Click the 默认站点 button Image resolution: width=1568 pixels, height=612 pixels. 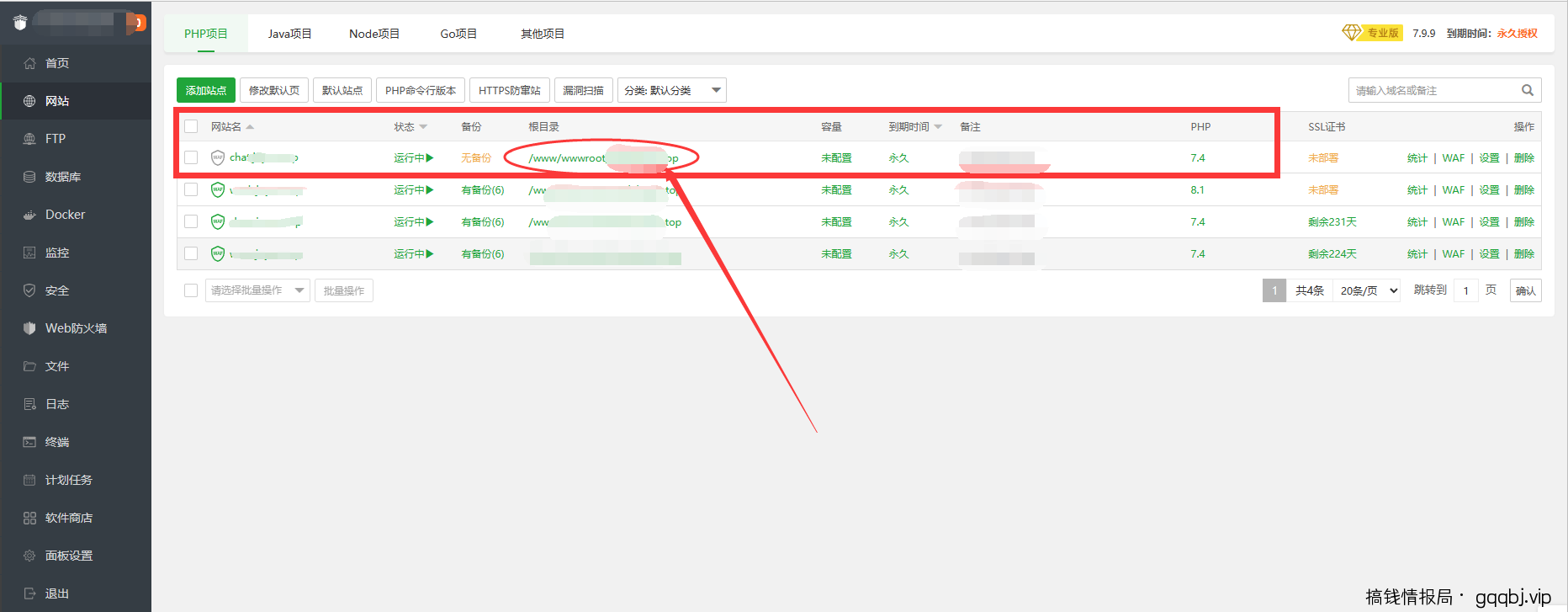[x=342, y=90]
